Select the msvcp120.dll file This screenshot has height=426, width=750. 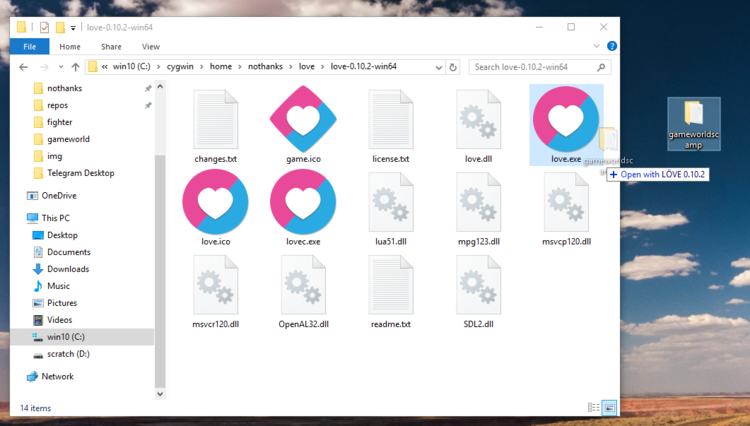pyautogui.click(x=566, y=202)
